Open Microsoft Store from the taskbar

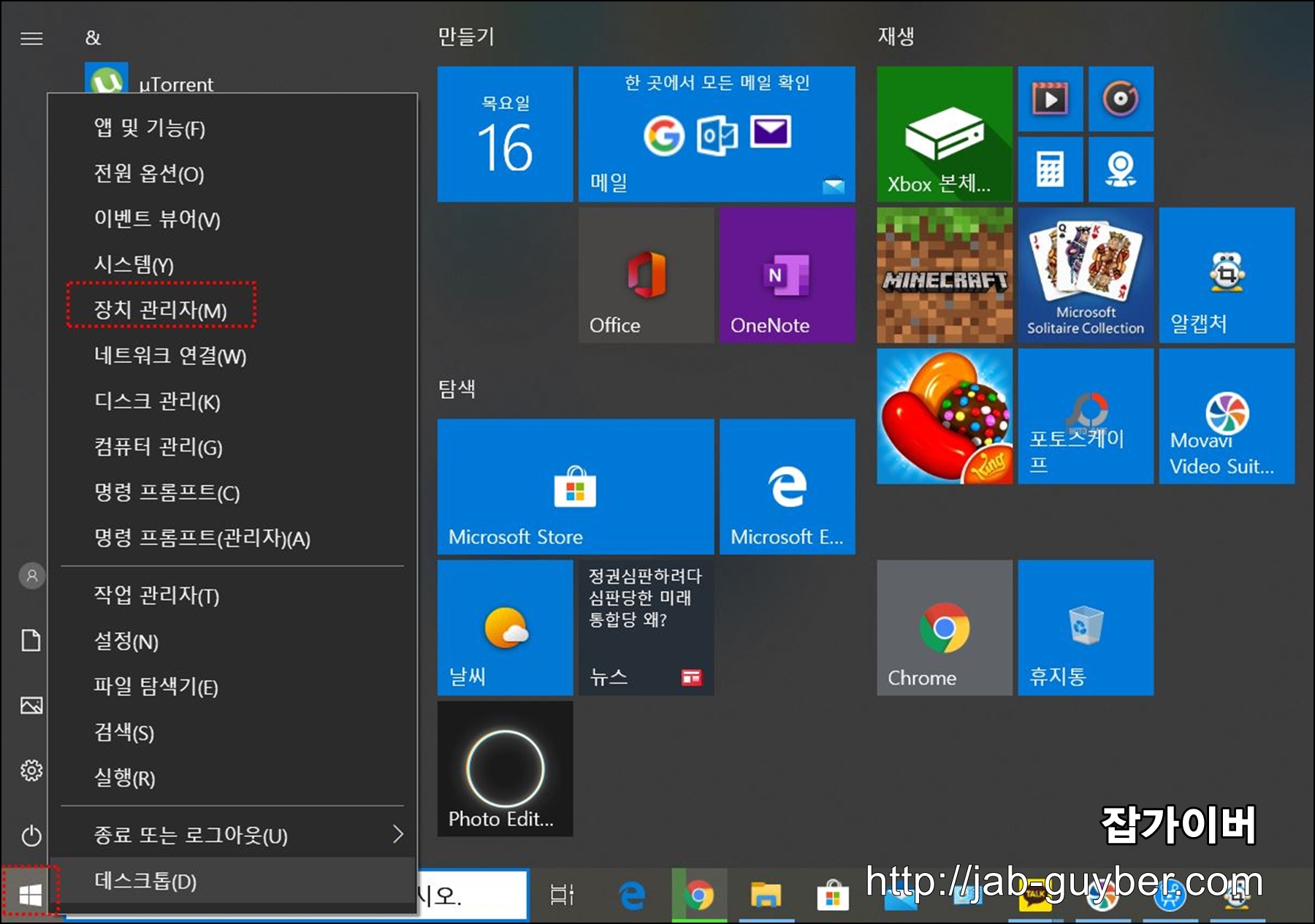point(832,894)
